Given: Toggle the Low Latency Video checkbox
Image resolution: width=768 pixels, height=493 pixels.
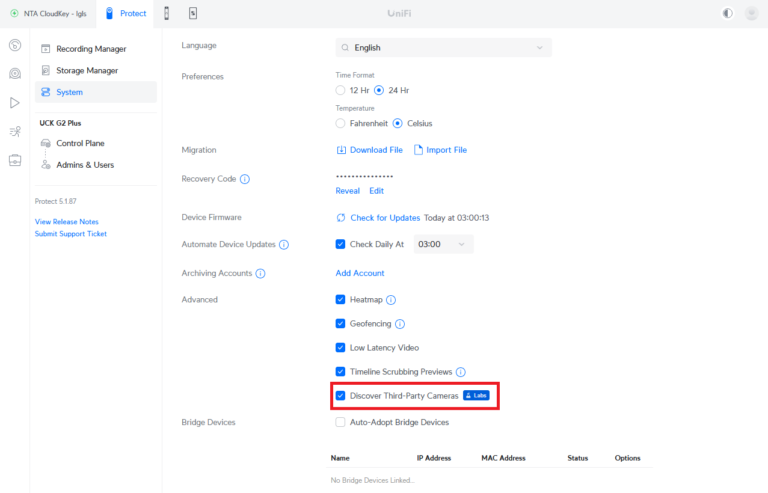Looking at the screenshot, I should (340, 347).
